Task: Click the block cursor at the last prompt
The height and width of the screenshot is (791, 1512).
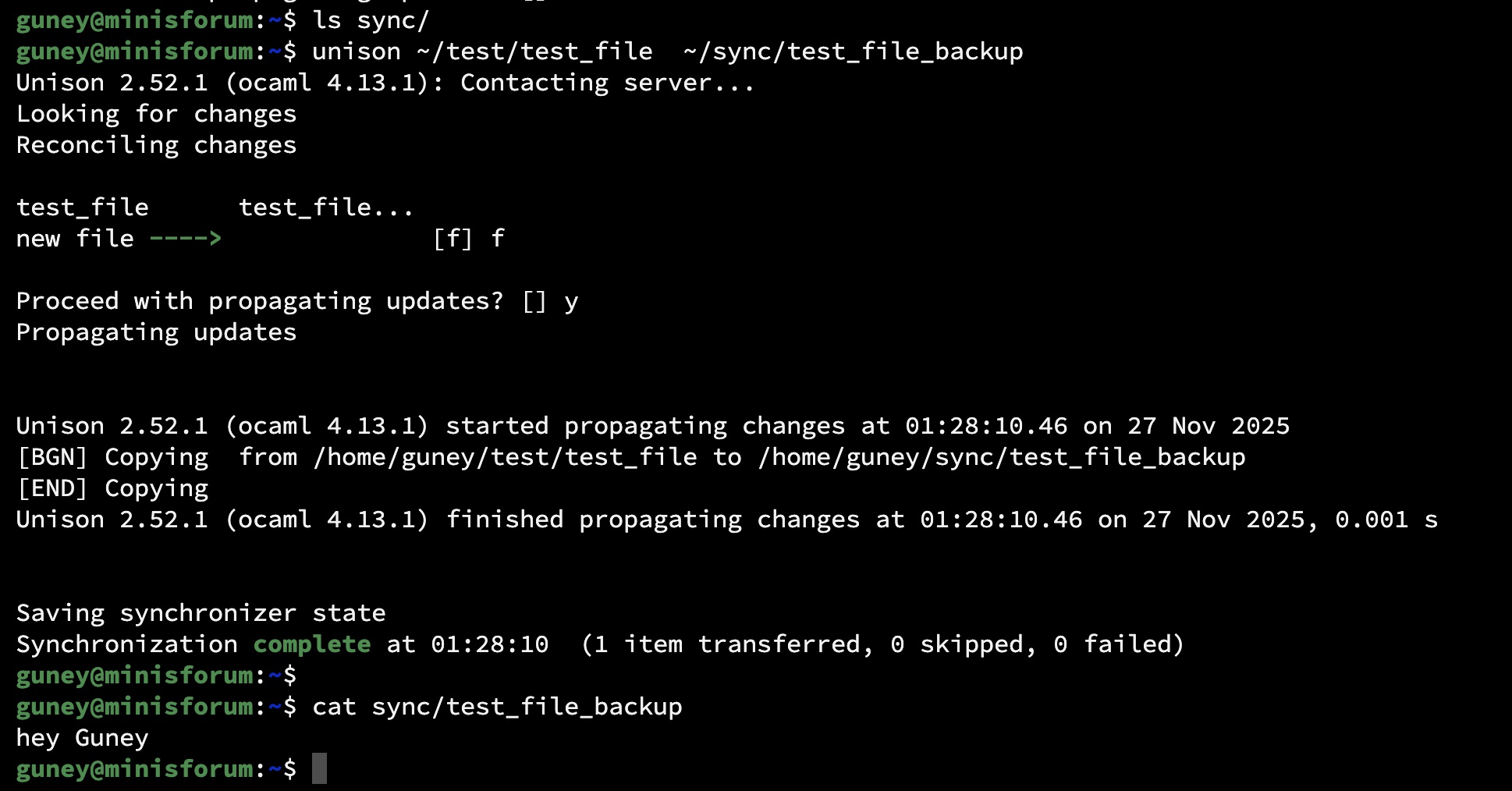Action: coord(319,769)
